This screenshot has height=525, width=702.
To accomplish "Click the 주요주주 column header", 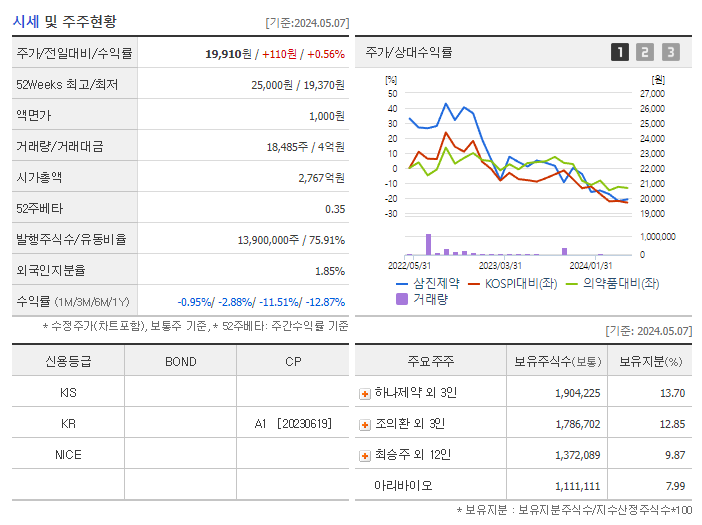I will click(x=430, y=361).
